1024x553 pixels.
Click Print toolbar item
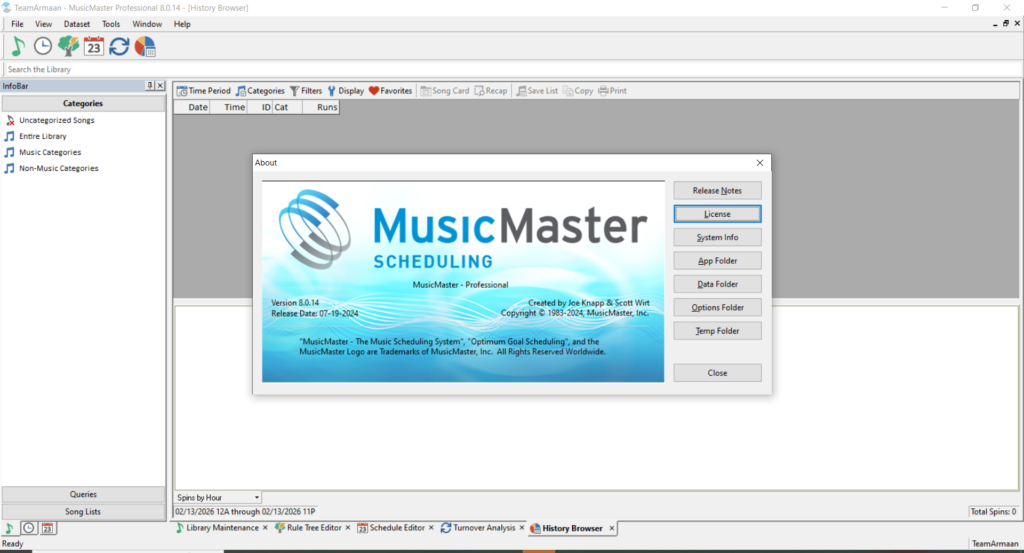(612, 91)
